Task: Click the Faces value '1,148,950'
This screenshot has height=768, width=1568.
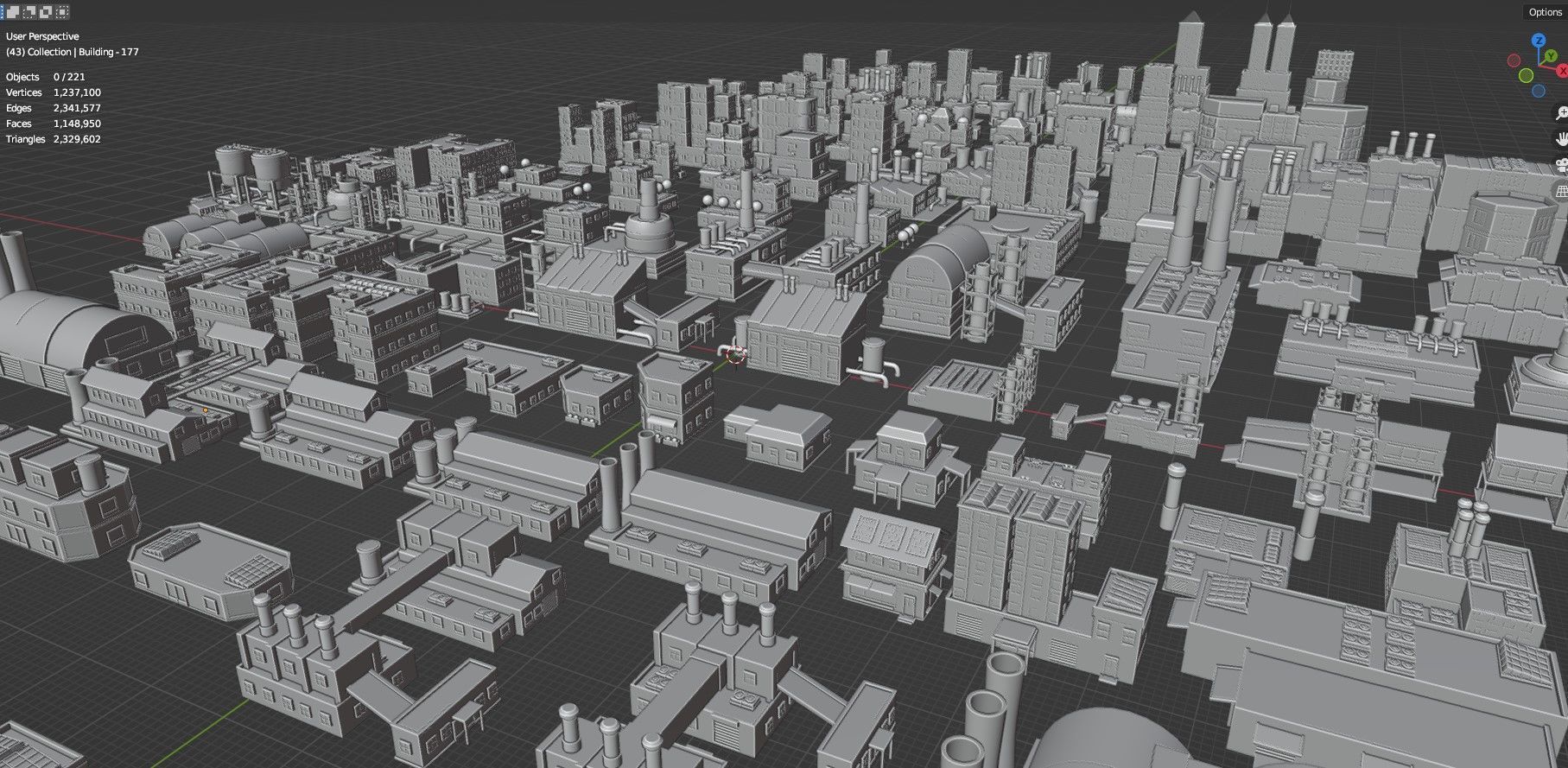Action: 77,124
